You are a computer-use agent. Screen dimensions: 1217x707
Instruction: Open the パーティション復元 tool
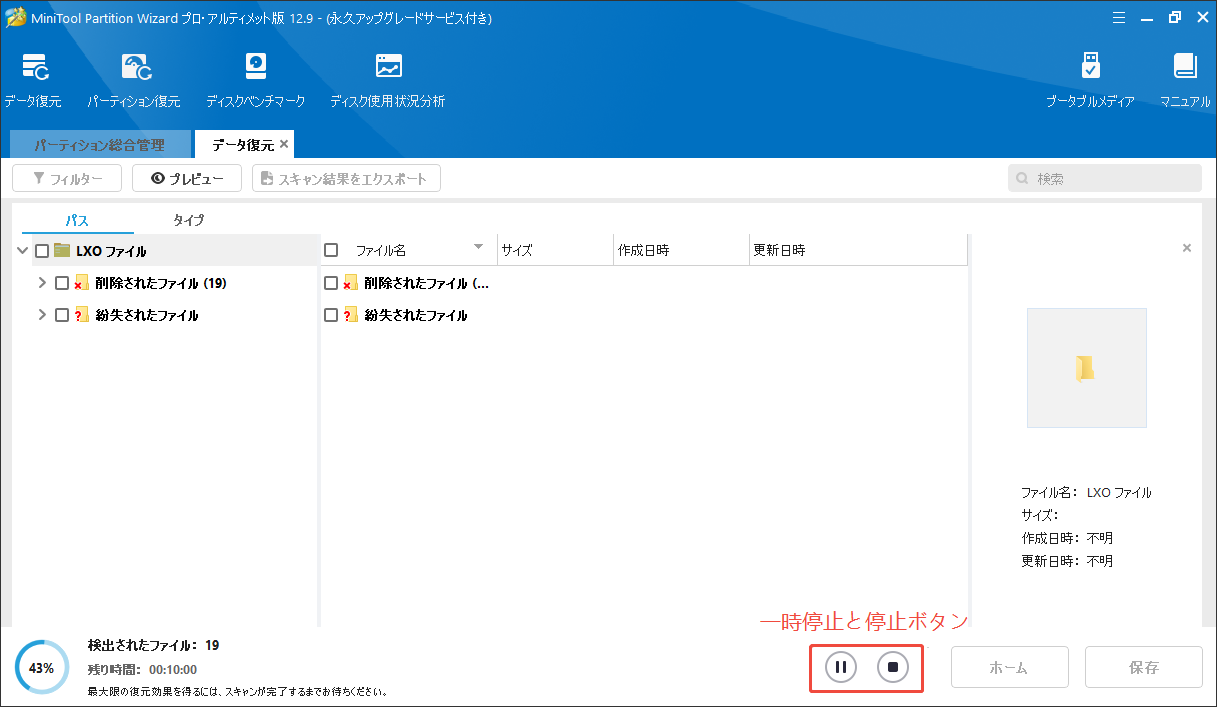[x=134, y=80]
